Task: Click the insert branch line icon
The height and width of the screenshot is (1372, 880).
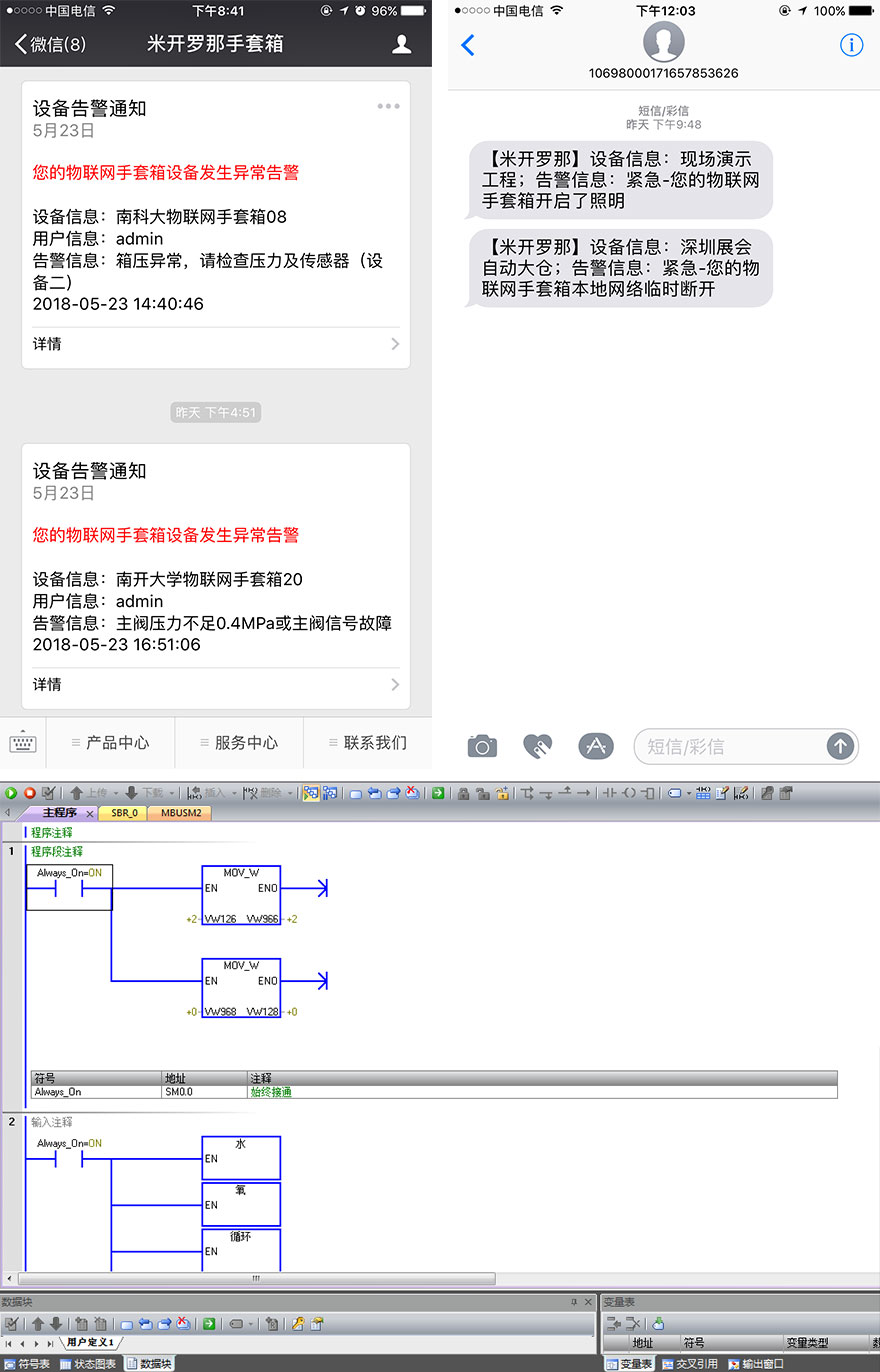Action: click(x=527, y=793)
